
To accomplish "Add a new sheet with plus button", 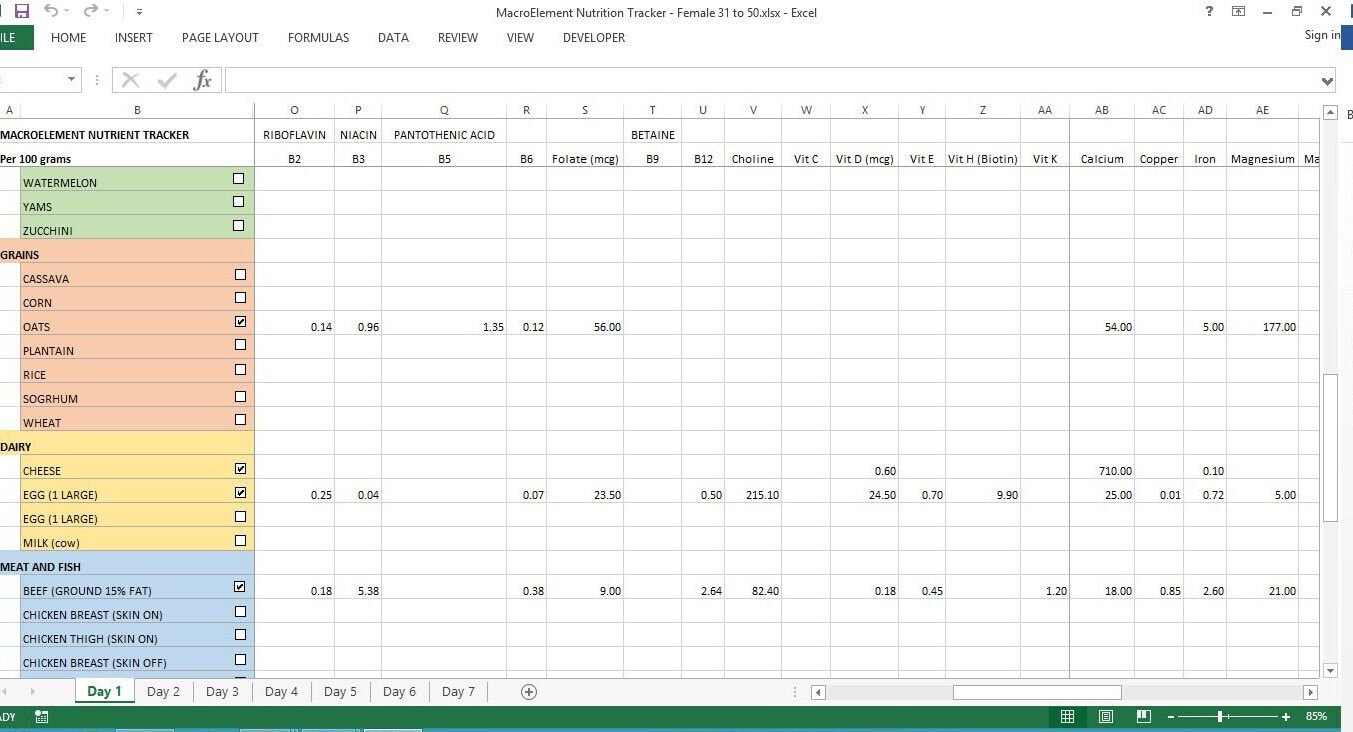I will click(x=529, y=692).
